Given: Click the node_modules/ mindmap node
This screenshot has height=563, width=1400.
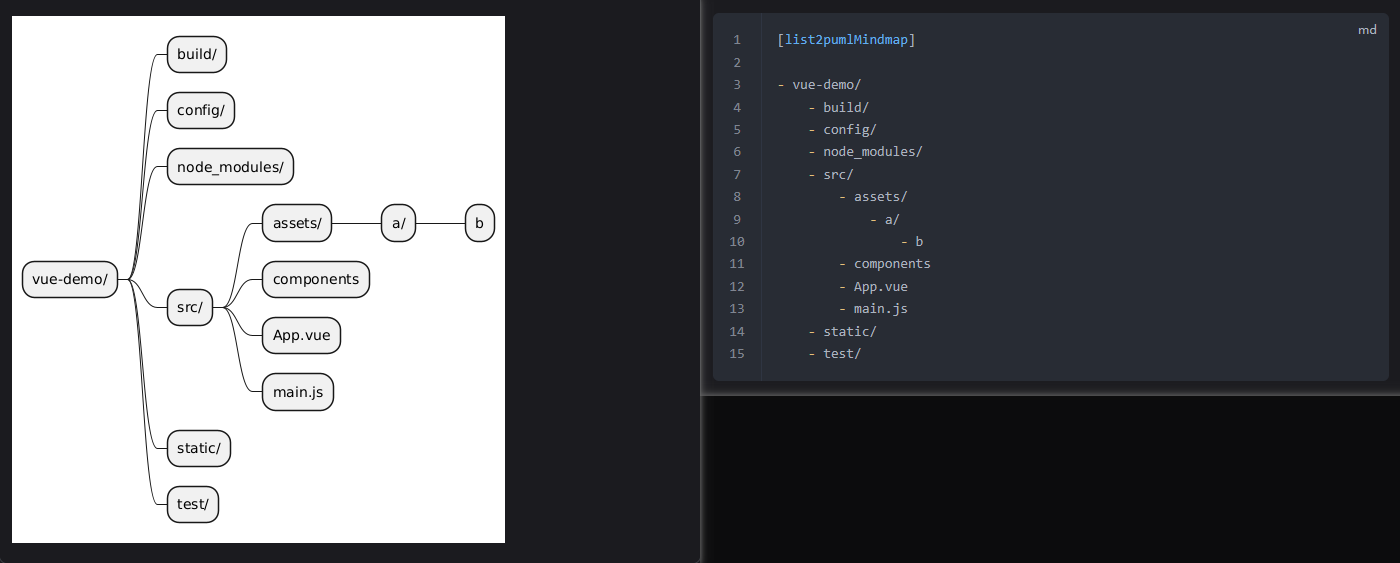Looking at the screenshot, I should [x=230, y=167].
